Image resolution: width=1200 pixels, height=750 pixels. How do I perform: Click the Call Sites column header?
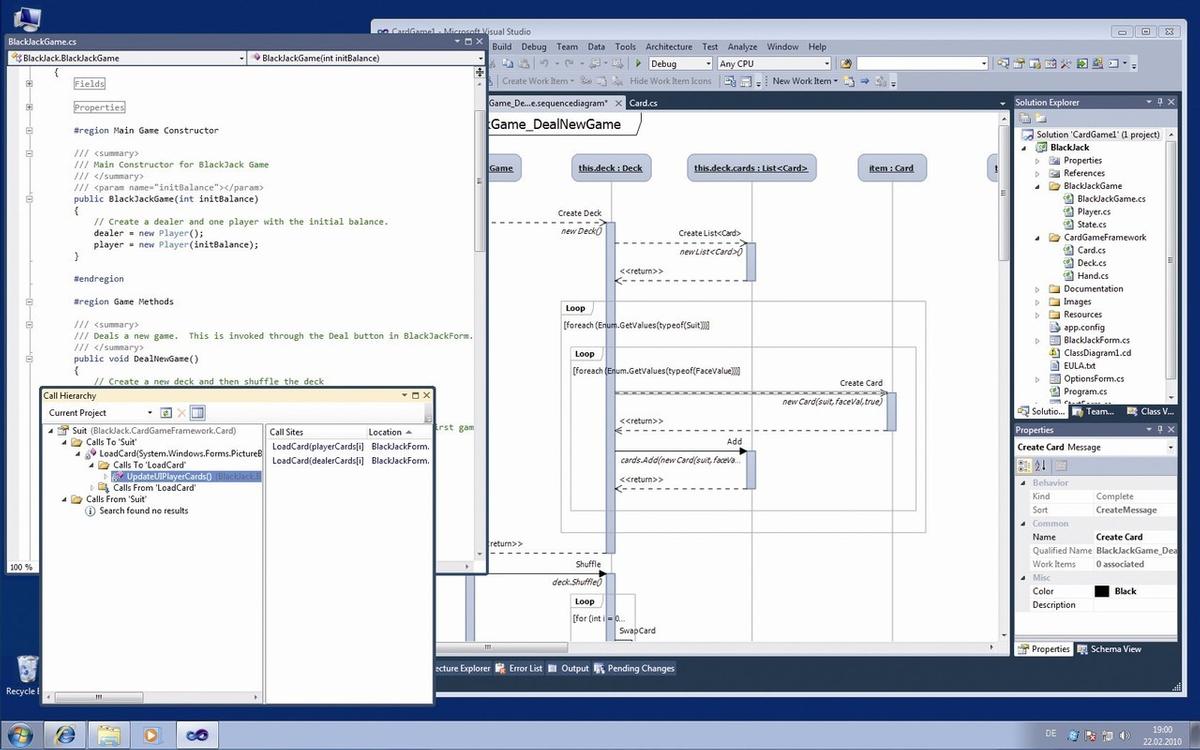[315, 432]
